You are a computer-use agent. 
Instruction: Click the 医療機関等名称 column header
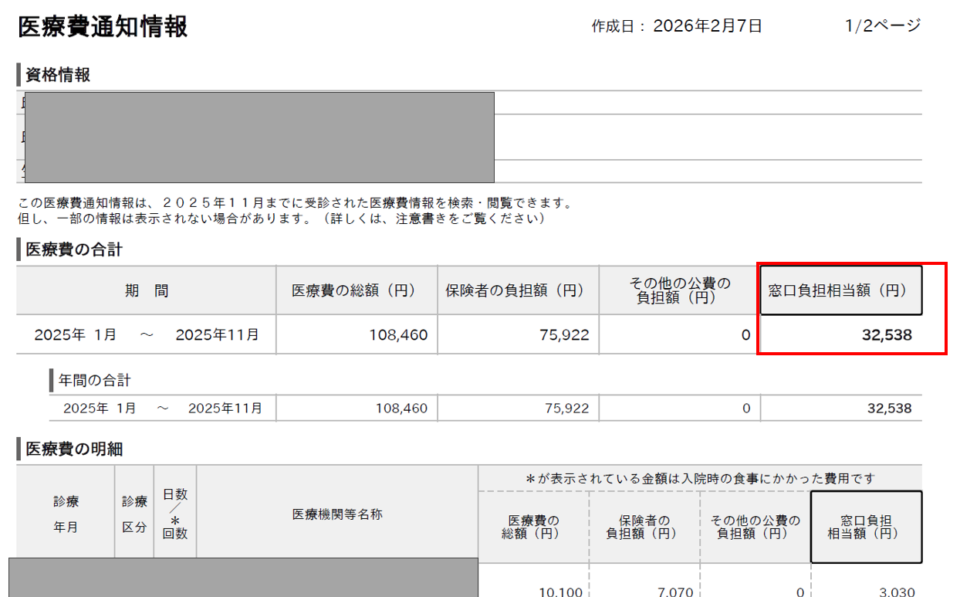[x=337, y=514]
